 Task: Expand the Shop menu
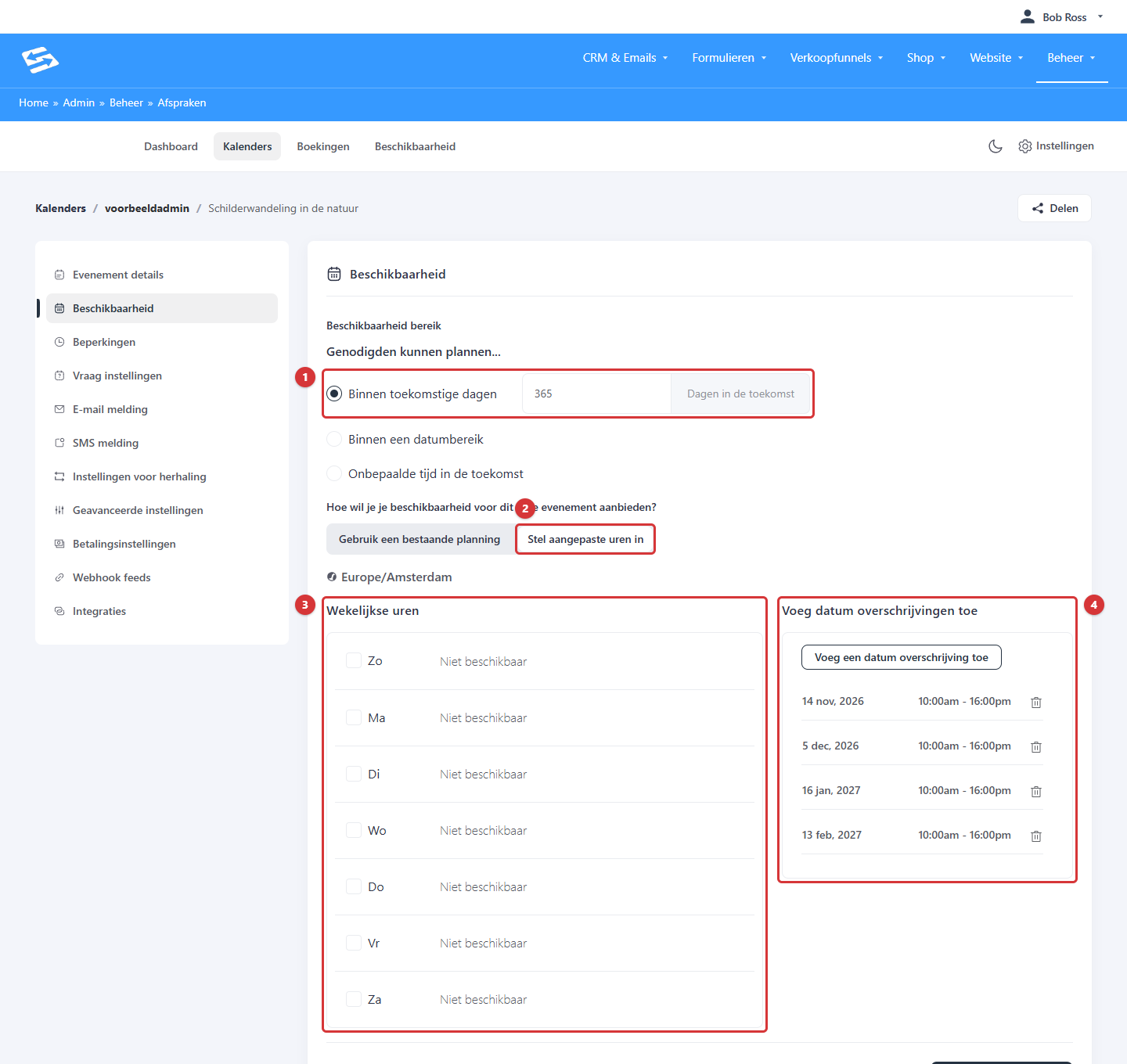927,58
